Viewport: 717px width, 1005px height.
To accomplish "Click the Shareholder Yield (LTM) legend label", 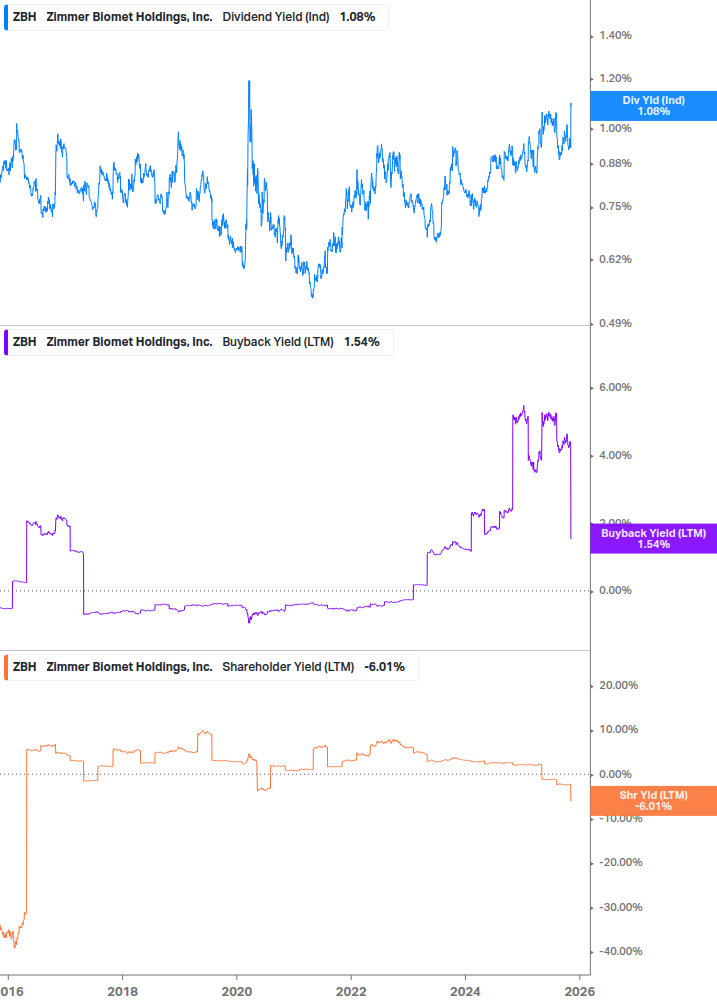I will point(288,667).
